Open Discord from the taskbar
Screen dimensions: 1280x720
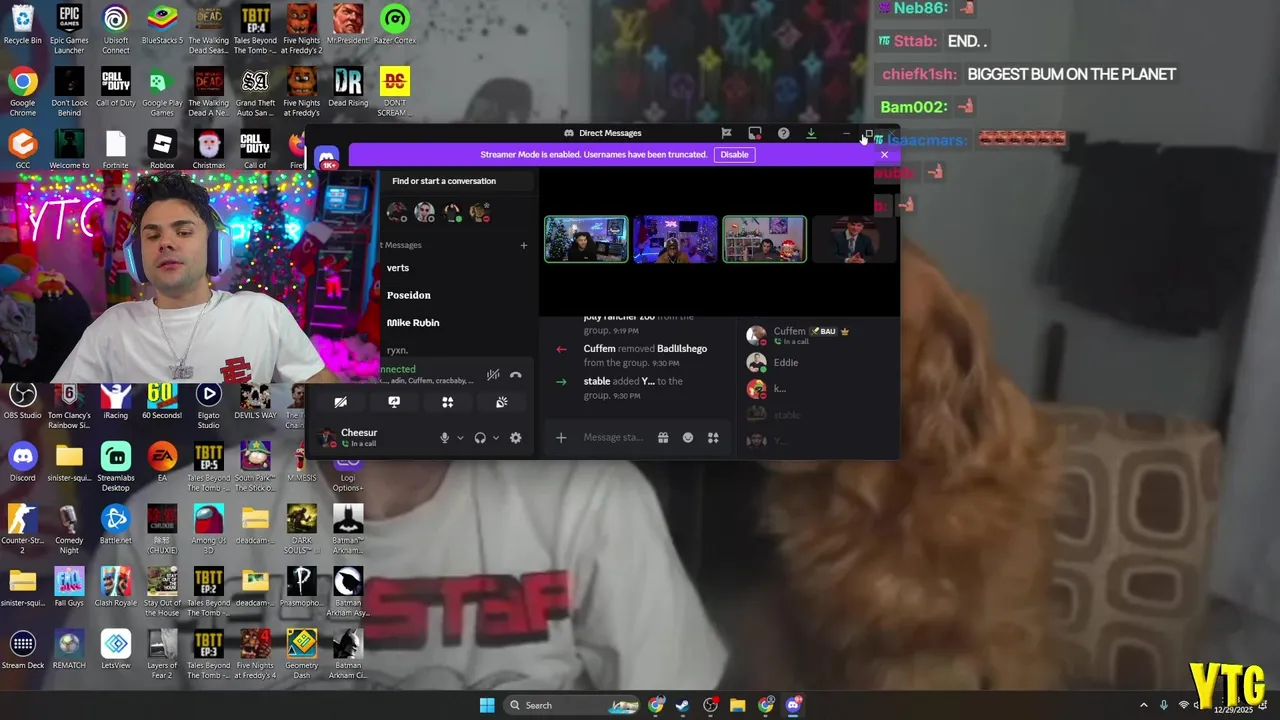(793, 705)
